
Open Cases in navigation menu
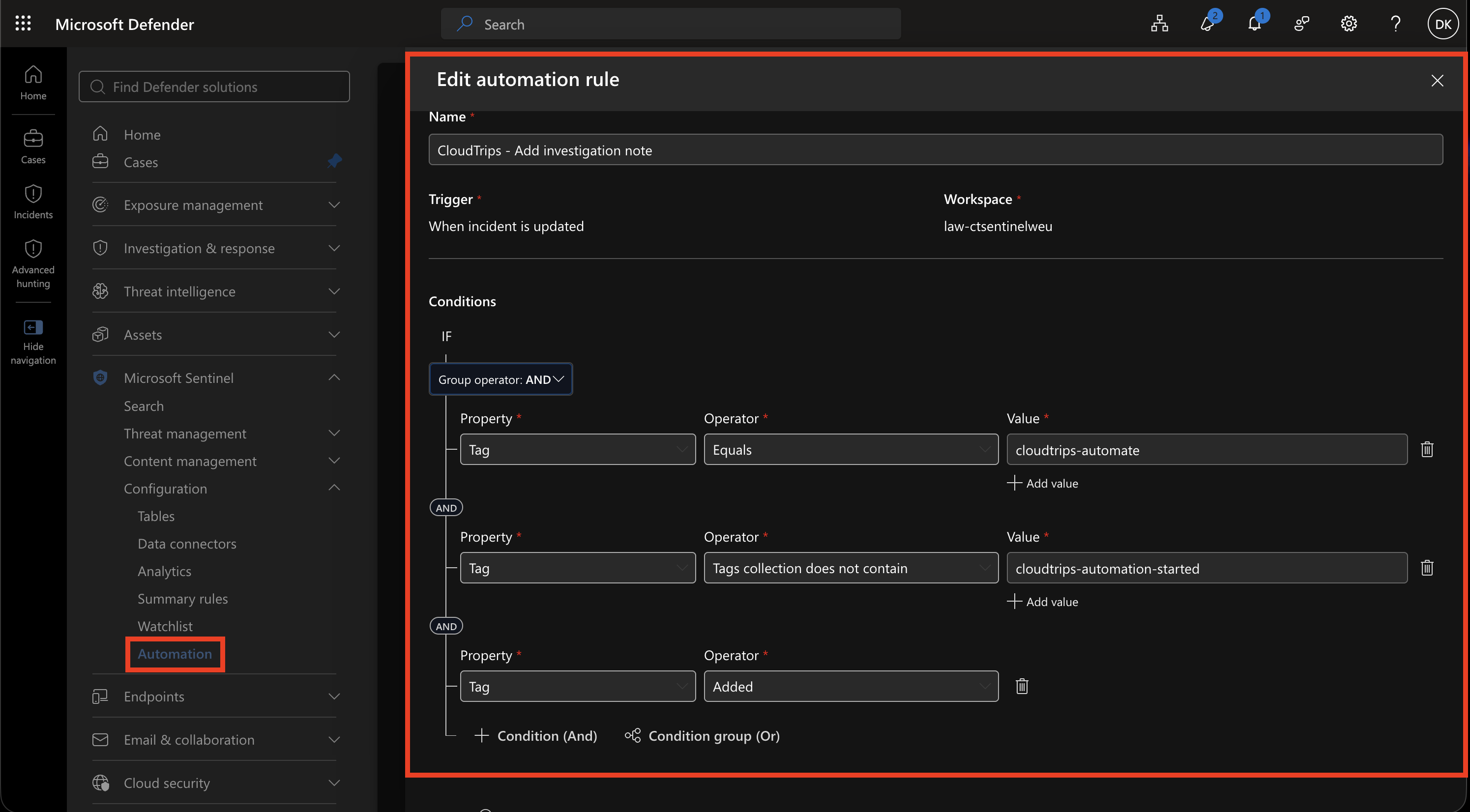[141, 162]
